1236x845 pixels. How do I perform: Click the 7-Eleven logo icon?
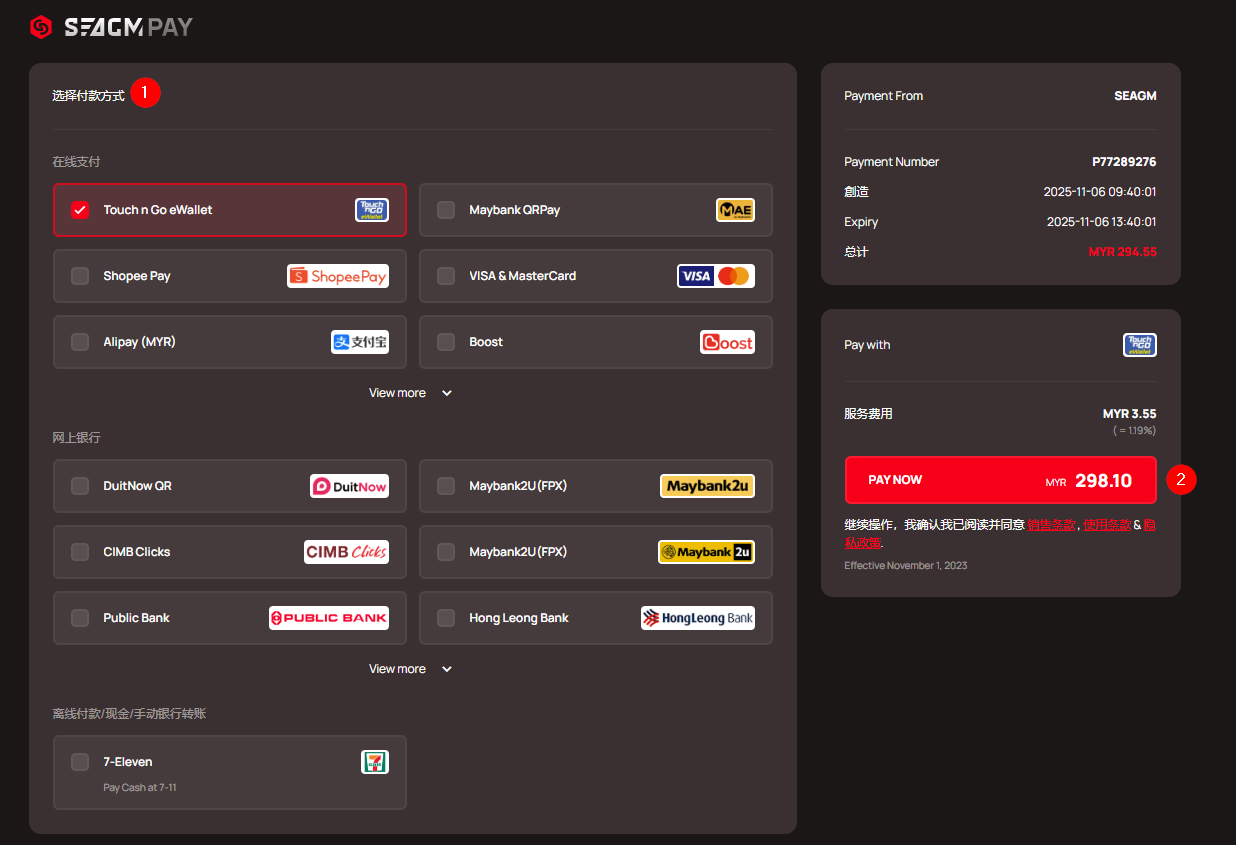374,762
